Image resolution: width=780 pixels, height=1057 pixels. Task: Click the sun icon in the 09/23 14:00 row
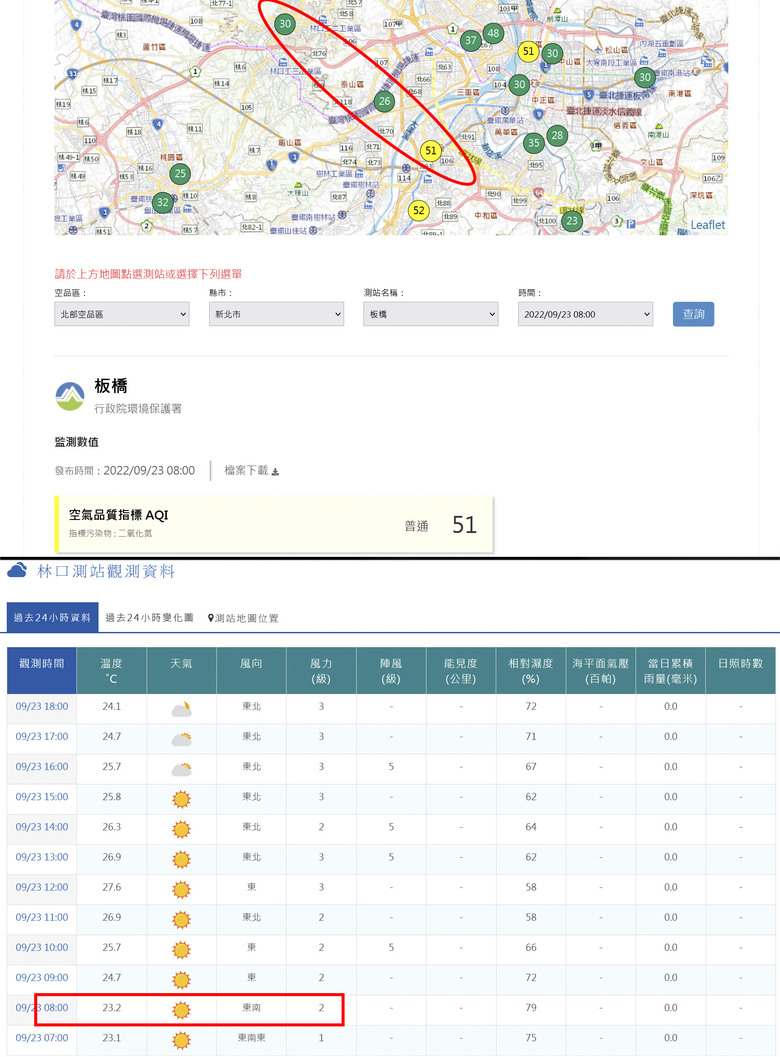pyautogui.click(x=181, y=829)
